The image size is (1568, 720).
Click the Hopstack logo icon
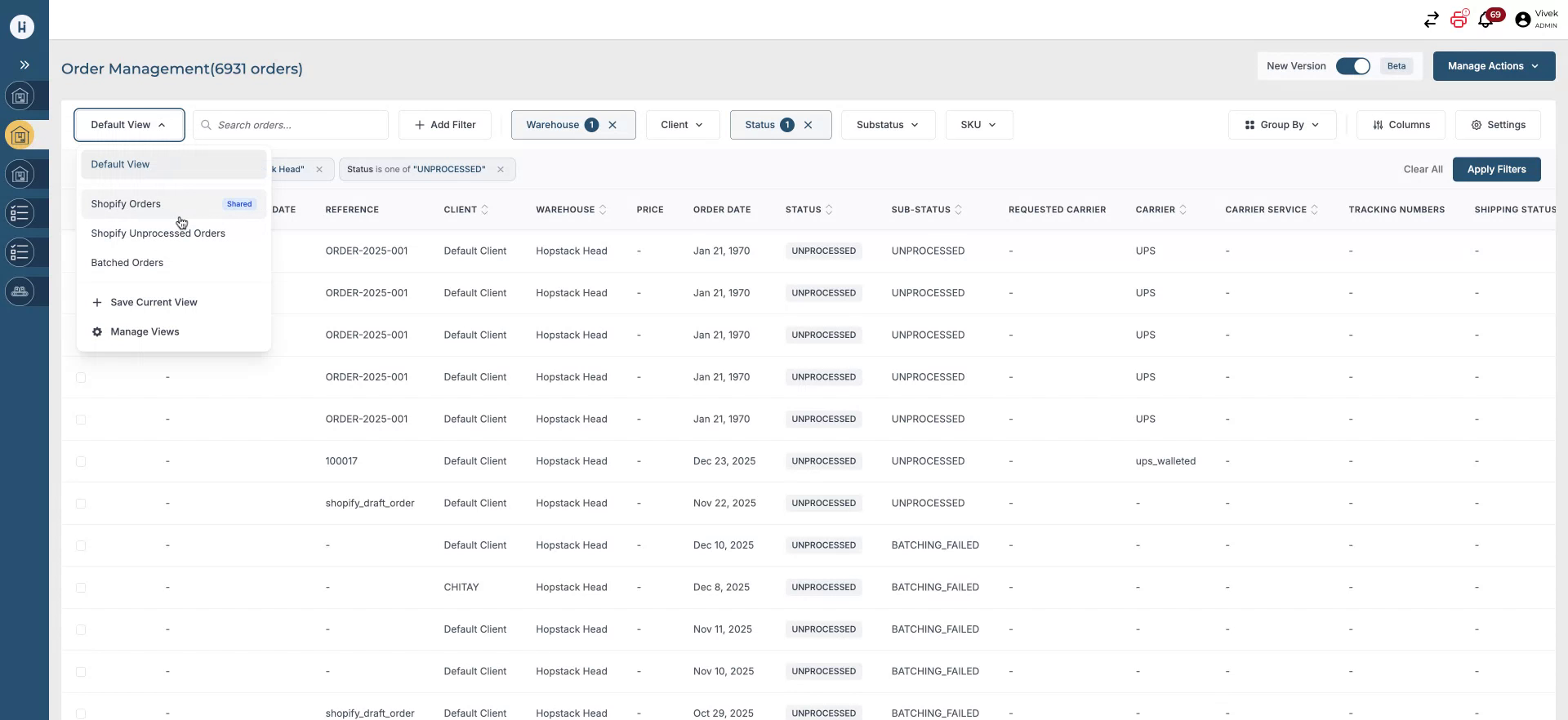[x=22, y=27]
